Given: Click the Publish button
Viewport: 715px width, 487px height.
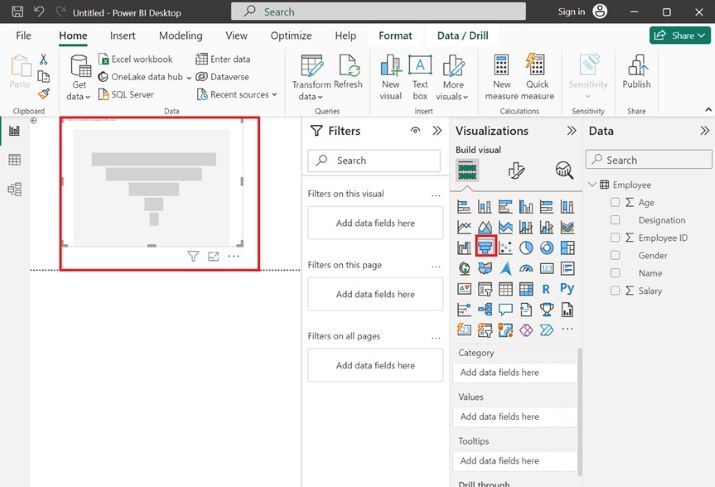Looking at the screenshot, I should click(637, 72).
